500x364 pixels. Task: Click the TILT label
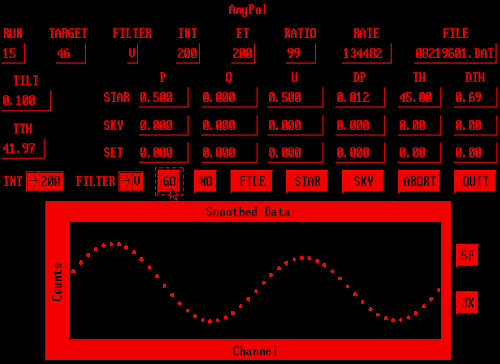[x=26, y=80]
